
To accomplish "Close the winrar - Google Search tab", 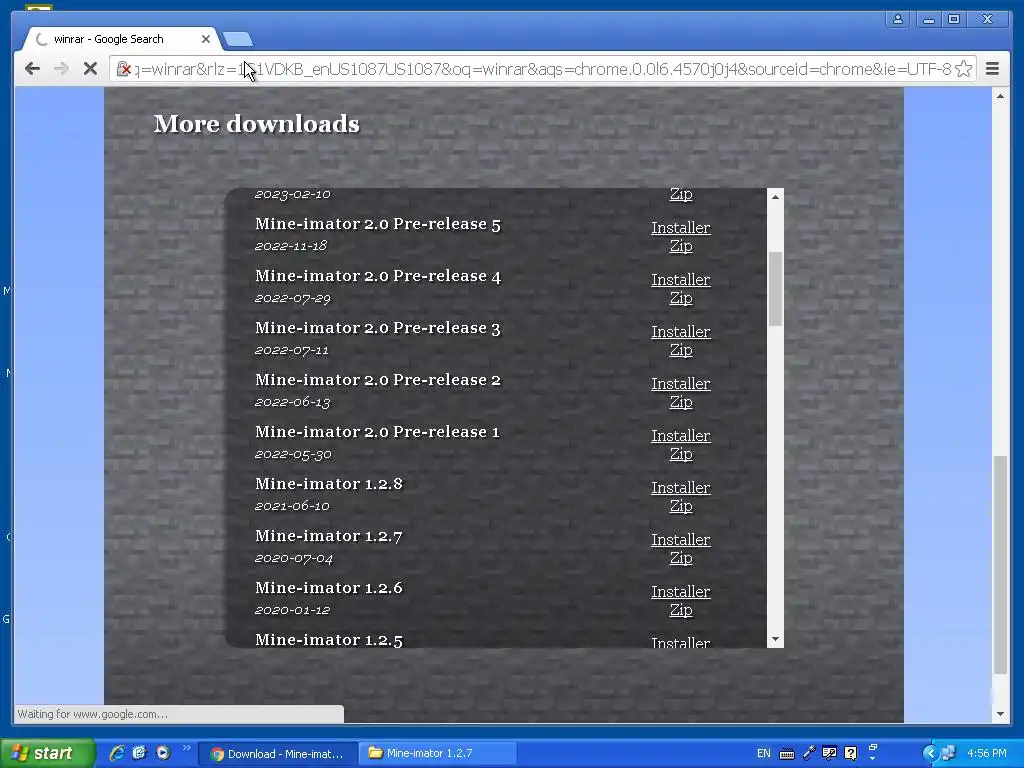I will click(x=206, y=39).
